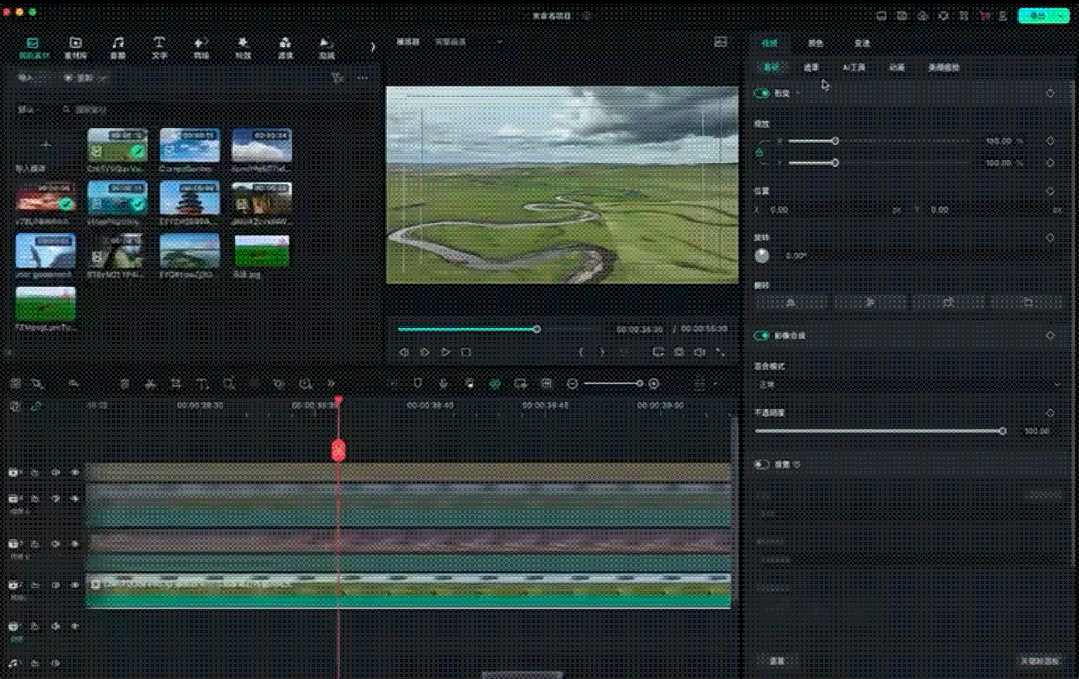Screen dimensions: 1079x679
Task: Open the Titles (文字) tab
Action: point(159,48)
